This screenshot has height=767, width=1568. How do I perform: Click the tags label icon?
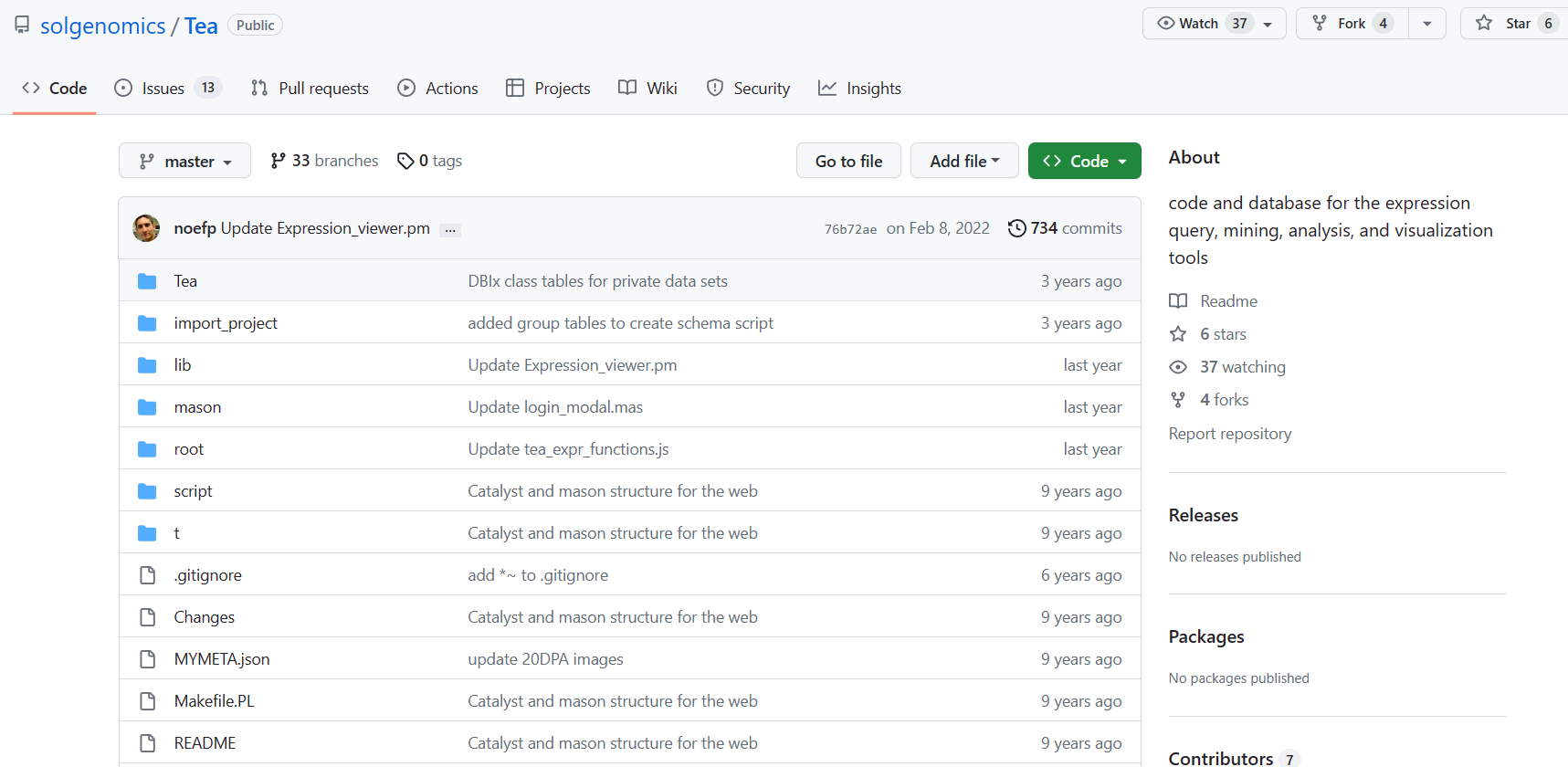coord(405,161)
